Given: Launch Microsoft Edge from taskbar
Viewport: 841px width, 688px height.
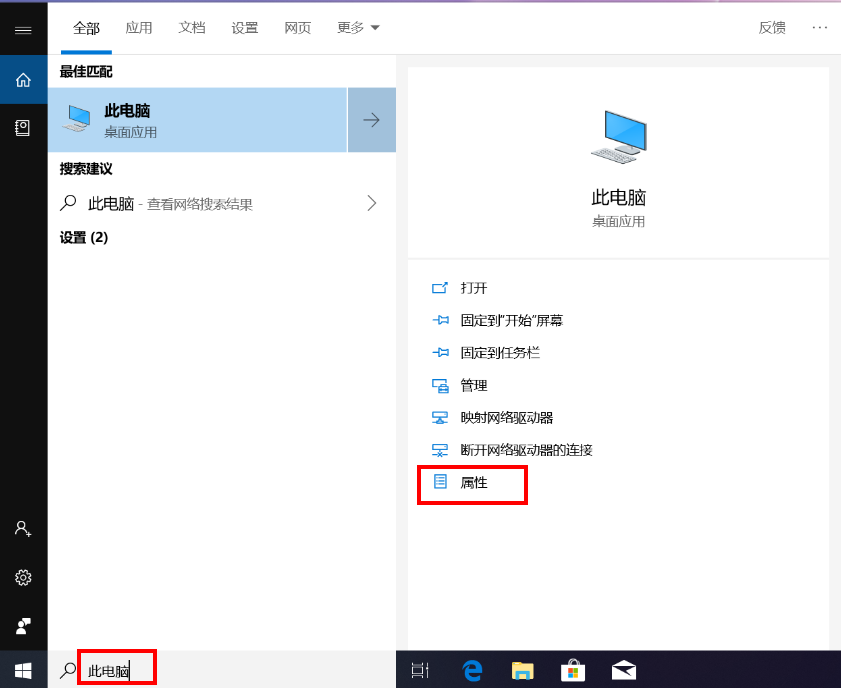Looking at the screenshot, I should 472,670.
